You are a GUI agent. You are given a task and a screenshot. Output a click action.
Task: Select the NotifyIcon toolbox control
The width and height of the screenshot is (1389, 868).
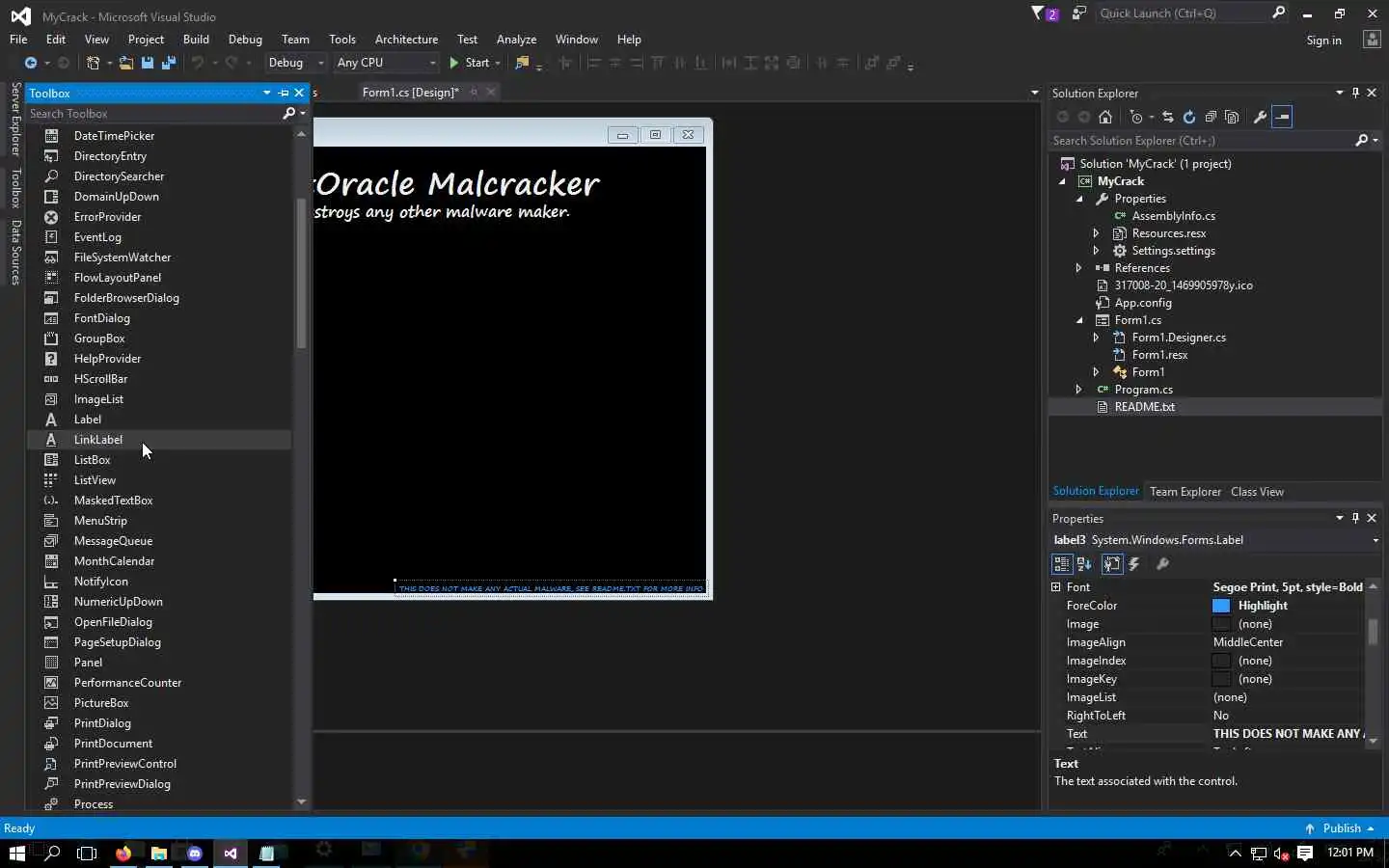coord(159,582)
